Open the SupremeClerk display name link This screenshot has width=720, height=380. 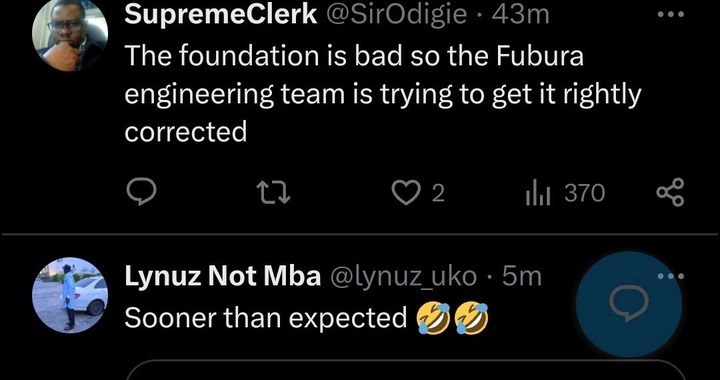point(221,15)
